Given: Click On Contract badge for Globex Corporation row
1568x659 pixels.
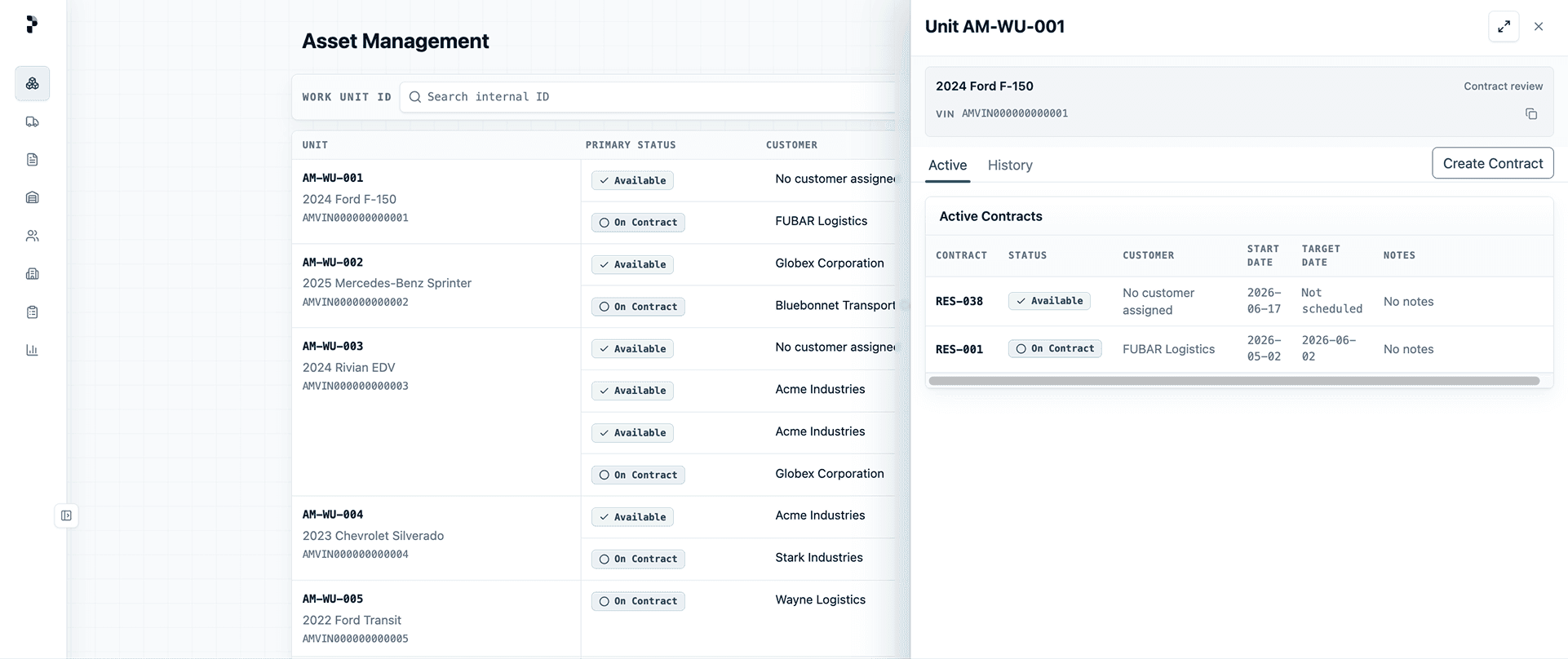Looking at the screenshot, I should coord(638,475).
